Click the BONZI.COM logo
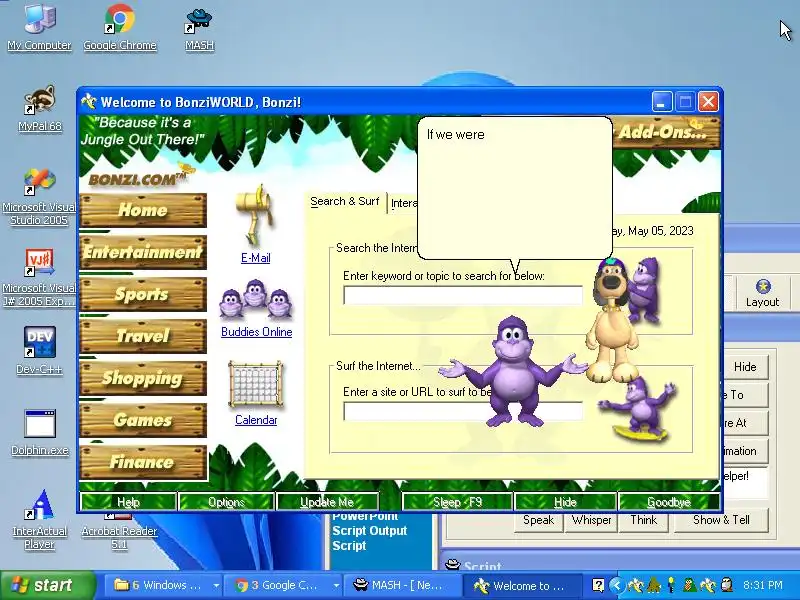The image size is (800, 600). pyautogui.click(x=139, y=177)
